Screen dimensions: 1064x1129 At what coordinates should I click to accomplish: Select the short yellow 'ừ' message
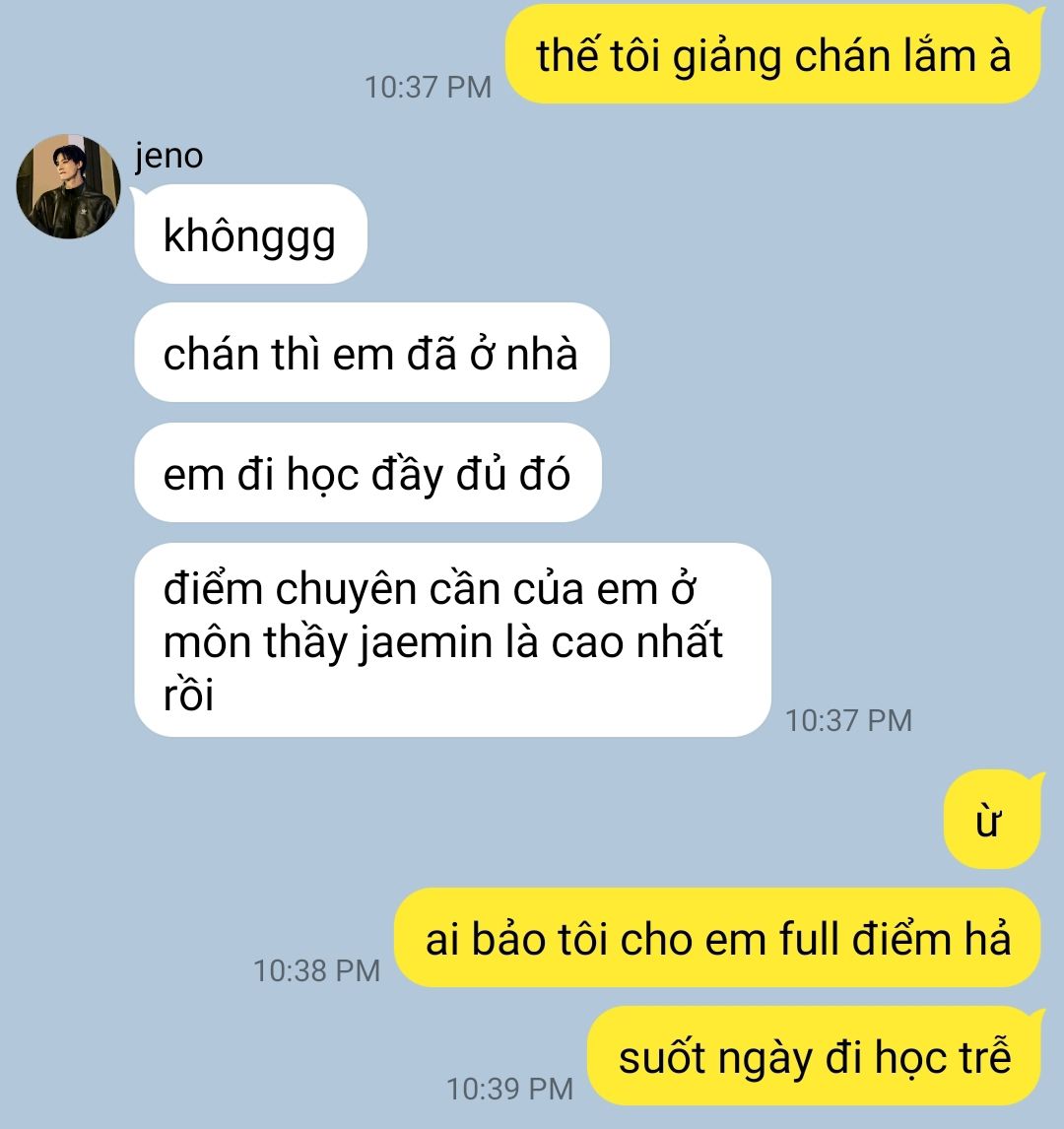click(993, 820)
